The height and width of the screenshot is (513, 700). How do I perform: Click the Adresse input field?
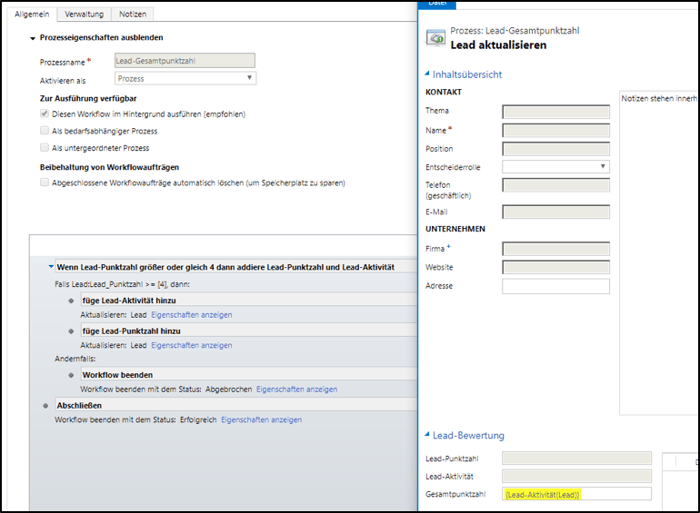point(556,286)
